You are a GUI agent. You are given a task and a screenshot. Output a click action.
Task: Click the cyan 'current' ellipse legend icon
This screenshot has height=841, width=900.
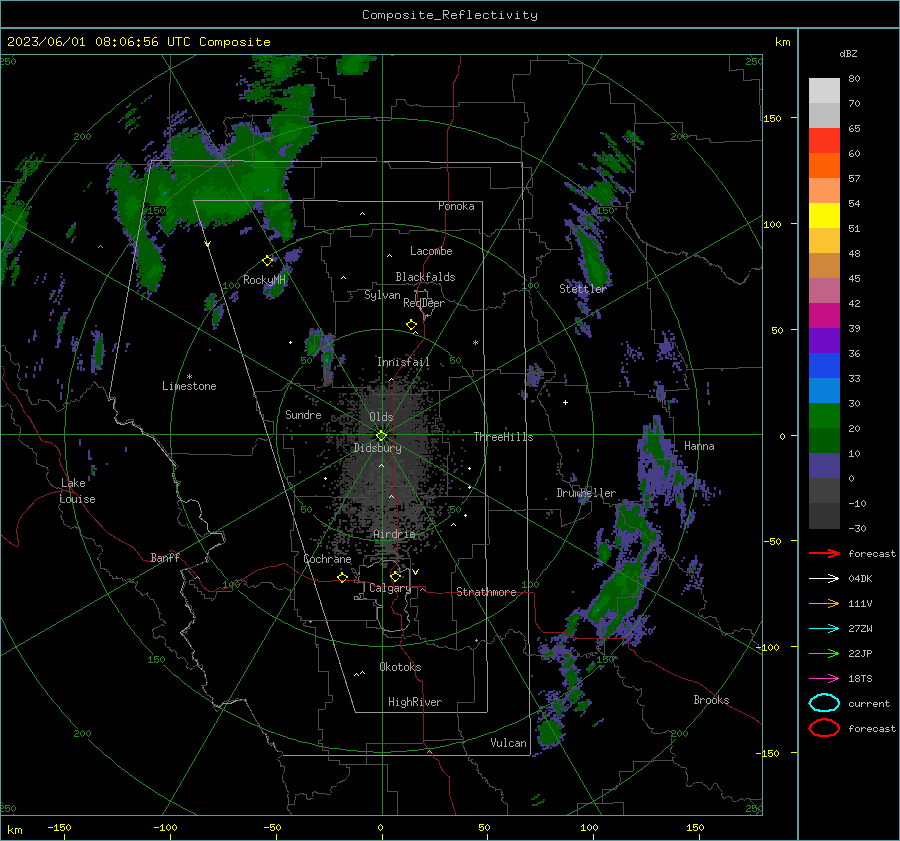(824, 703)
